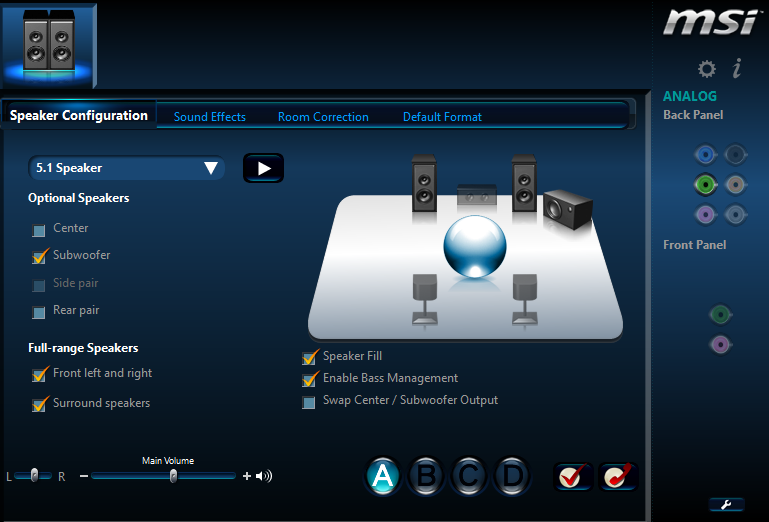Click the wrench icon at bottom right
Viewport: 769px width, 522px height.
tap(726, 504)
